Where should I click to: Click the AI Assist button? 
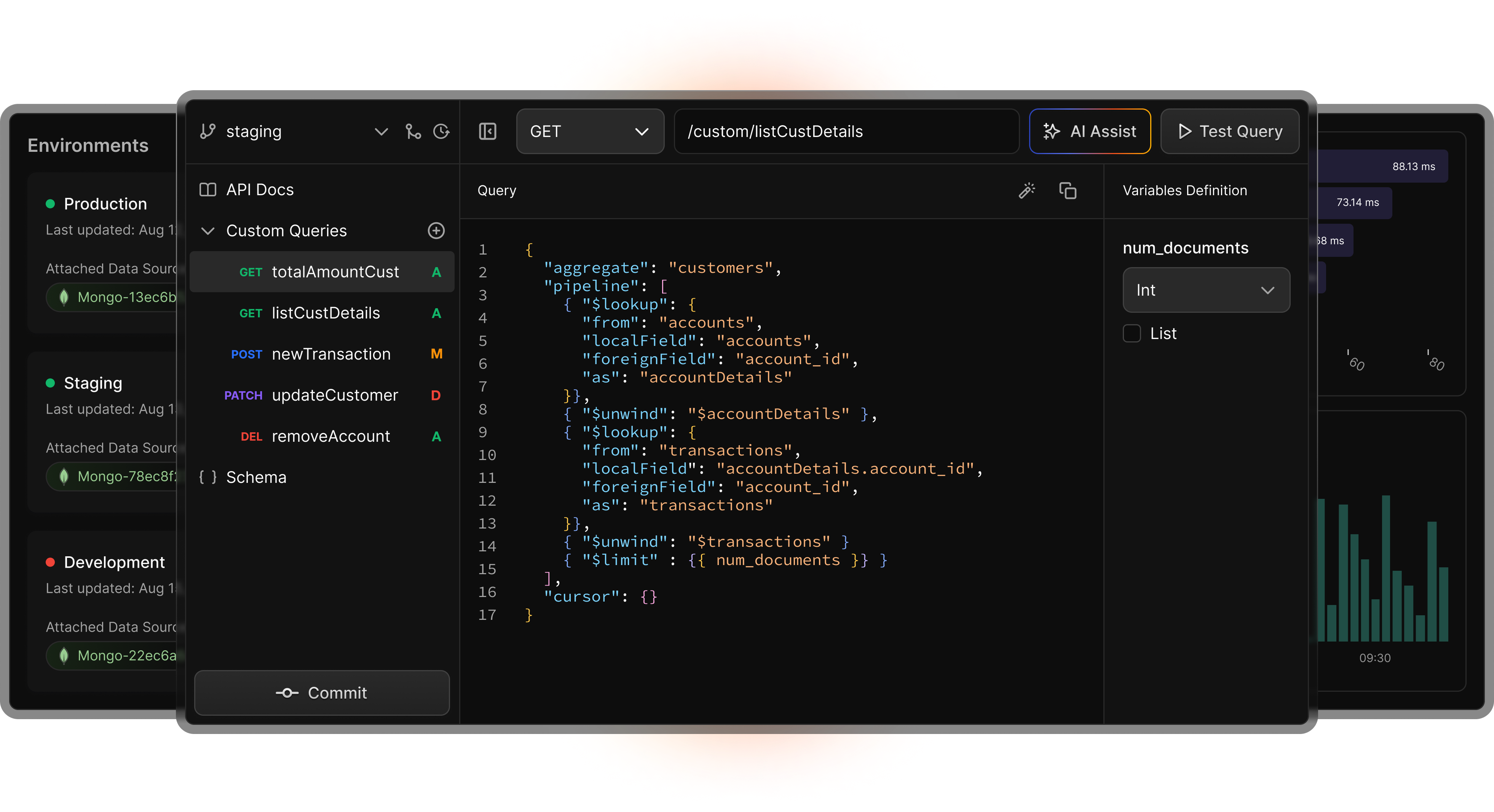1090,132
